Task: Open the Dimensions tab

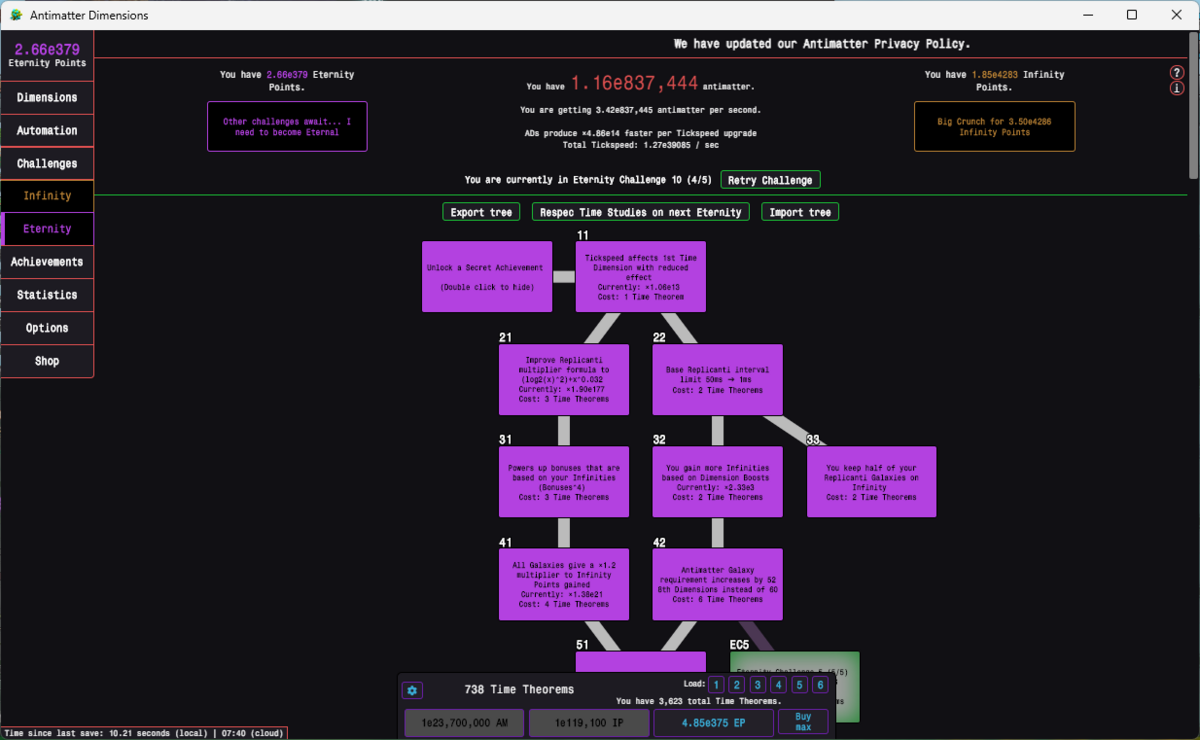Action: click(x=47, y=97)
